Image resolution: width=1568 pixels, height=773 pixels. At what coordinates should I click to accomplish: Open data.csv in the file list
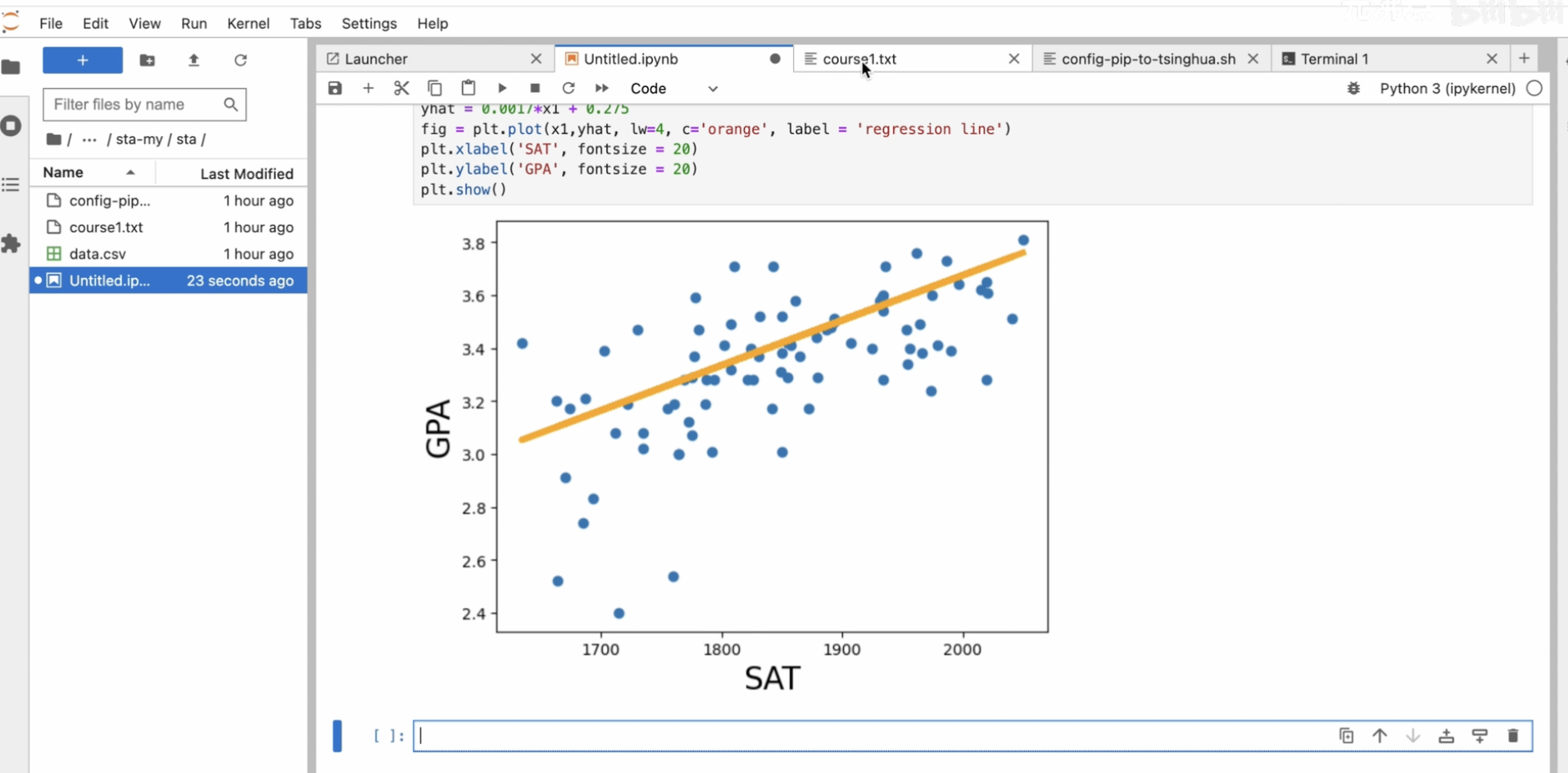[x=97, y=254]
